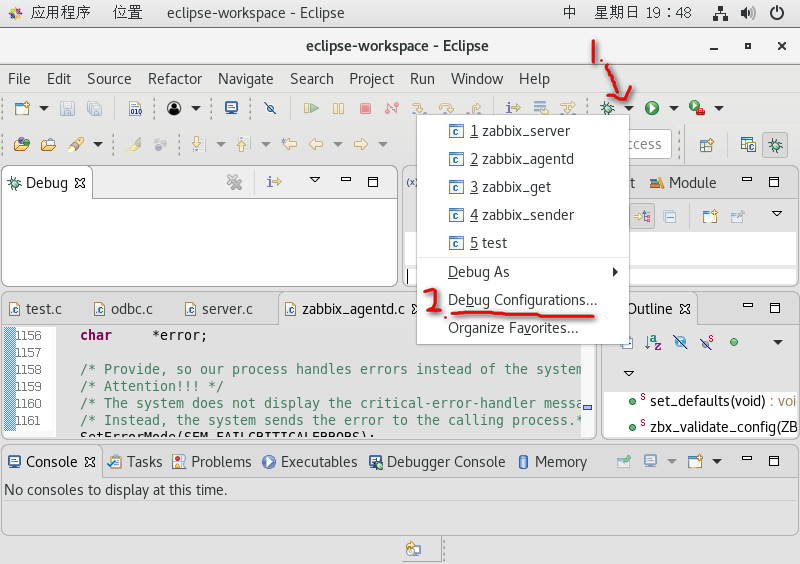
Task: Click the Save toolbar icon
Action: coord(67,108)
